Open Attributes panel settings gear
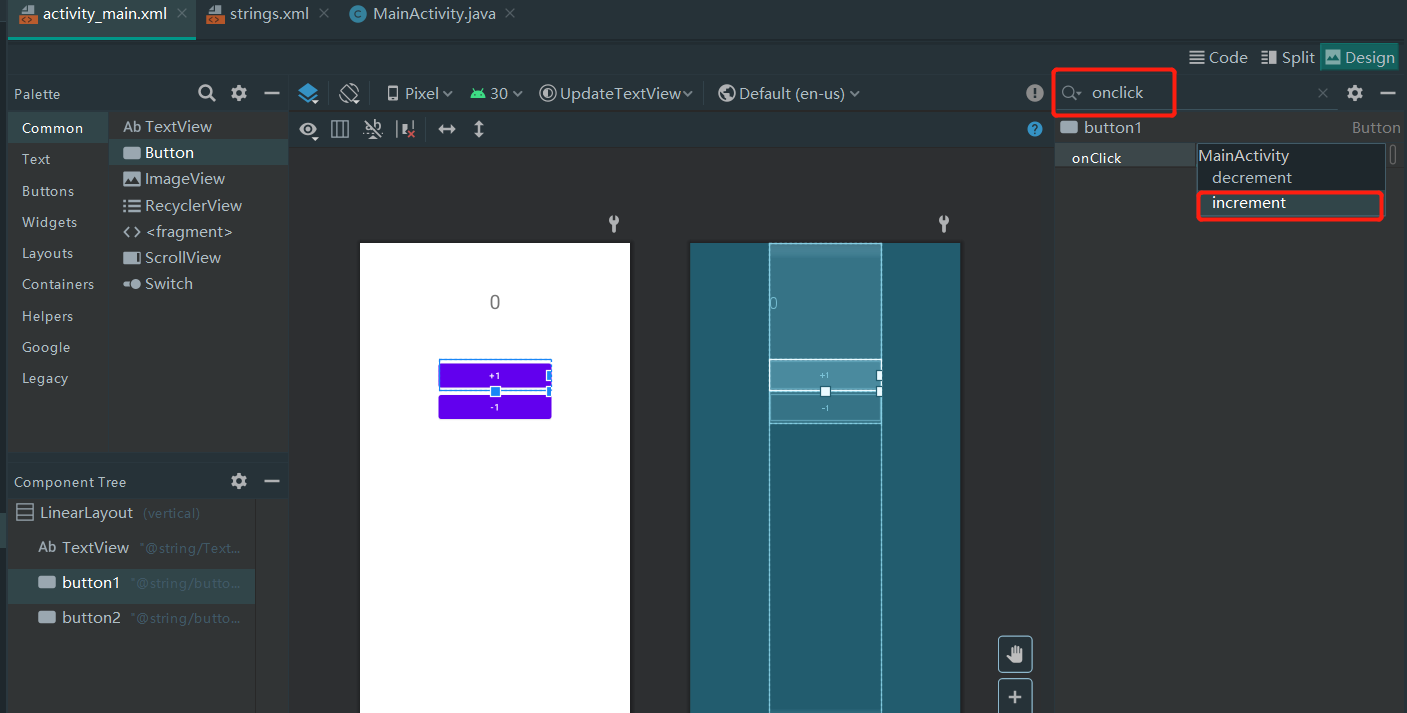Viewport: 1407px width, 713px height. coord(1355,93)
